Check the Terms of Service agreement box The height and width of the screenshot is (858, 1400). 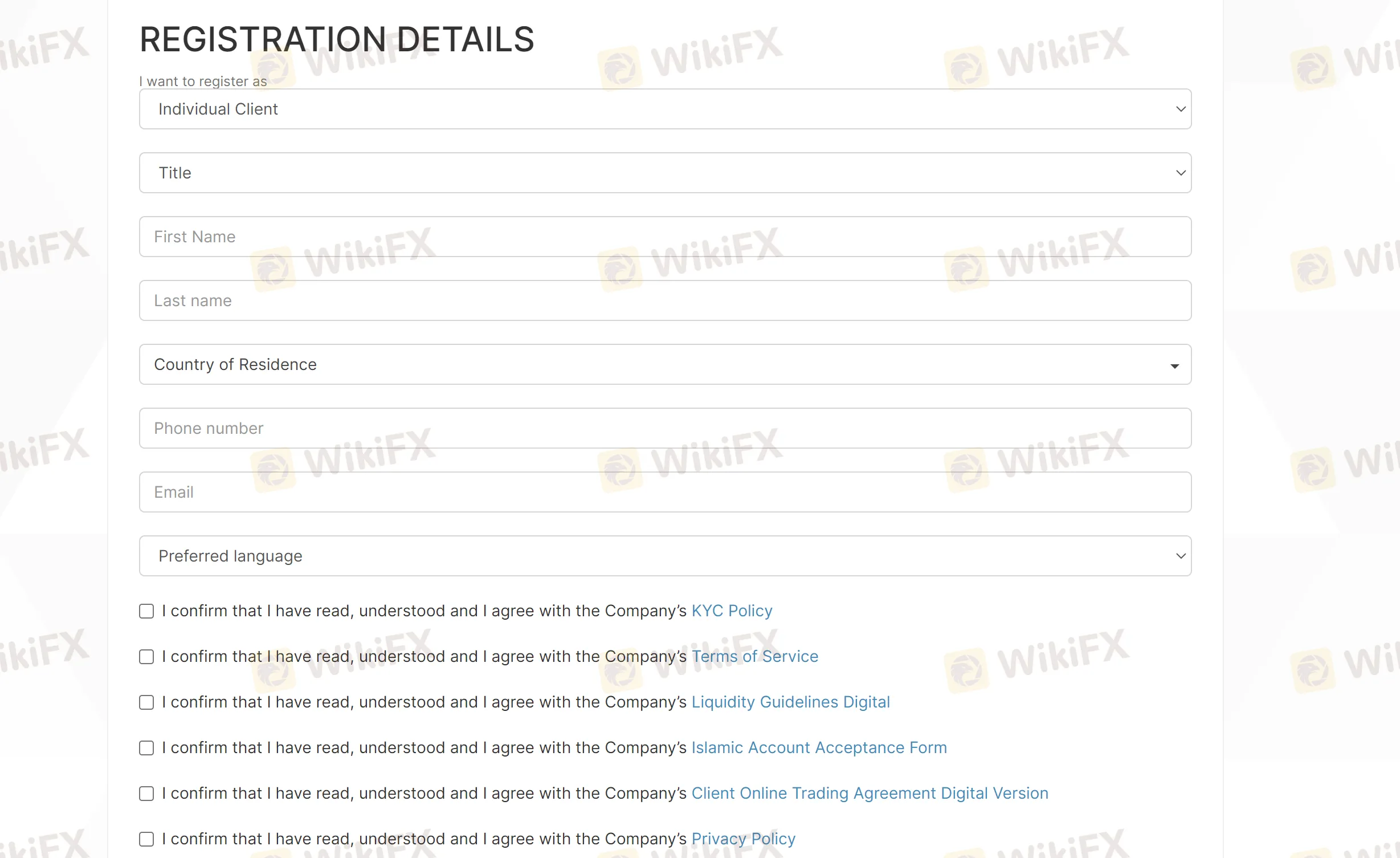(x=146, y=657)
